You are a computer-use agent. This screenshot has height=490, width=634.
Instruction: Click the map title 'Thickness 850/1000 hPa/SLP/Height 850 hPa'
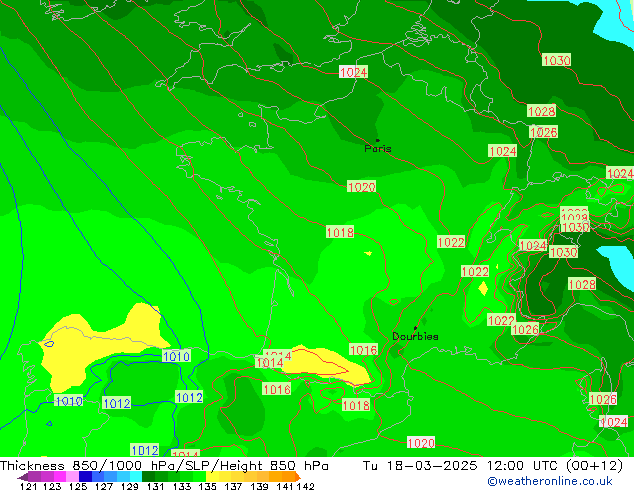[x=164, y=466]
